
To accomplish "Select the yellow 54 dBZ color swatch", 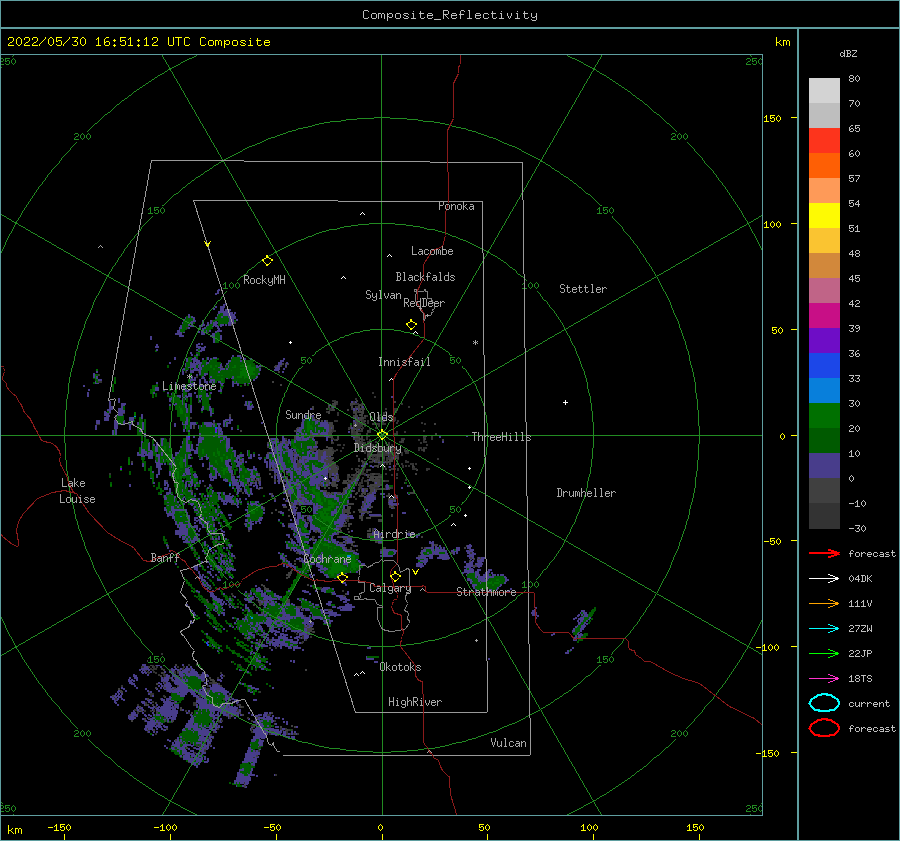I will coord(824,215).
